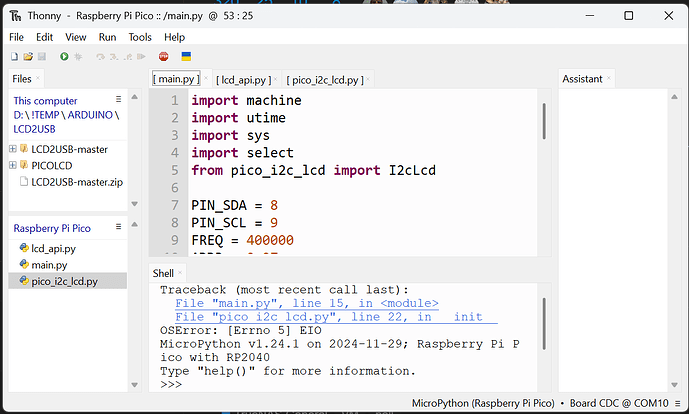This screenshot has width=689, height=414.
Task: Stop the backend with the red STOP icon
Action: 163,56
